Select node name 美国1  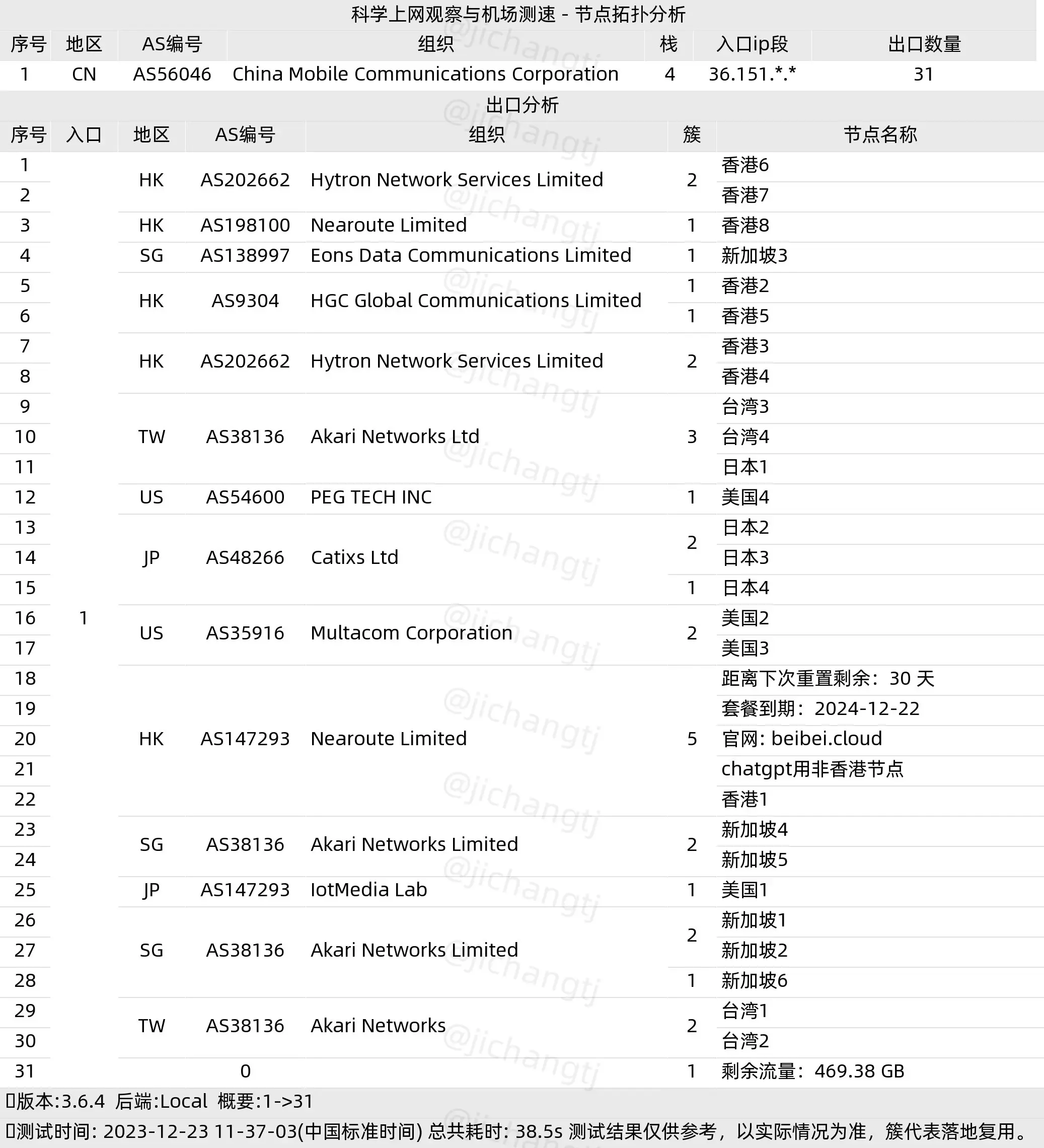(745, 890)
